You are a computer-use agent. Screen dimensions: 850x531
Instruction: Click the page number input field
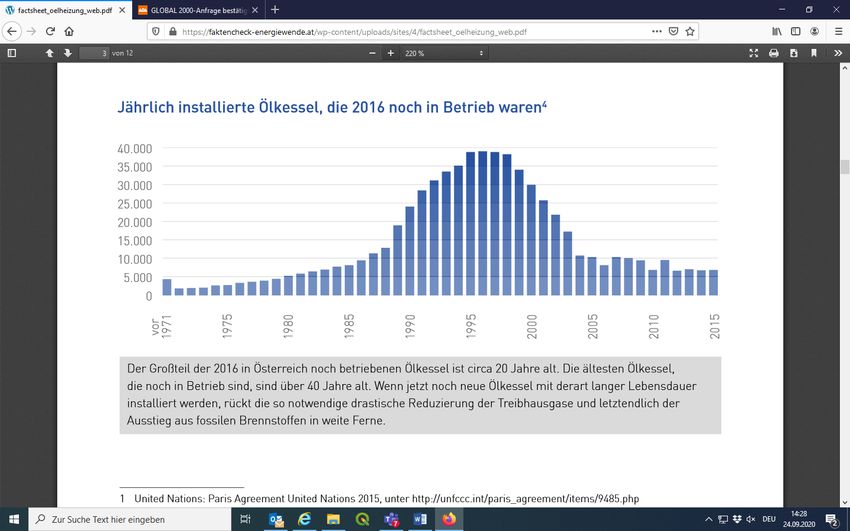tap(94, 52)
